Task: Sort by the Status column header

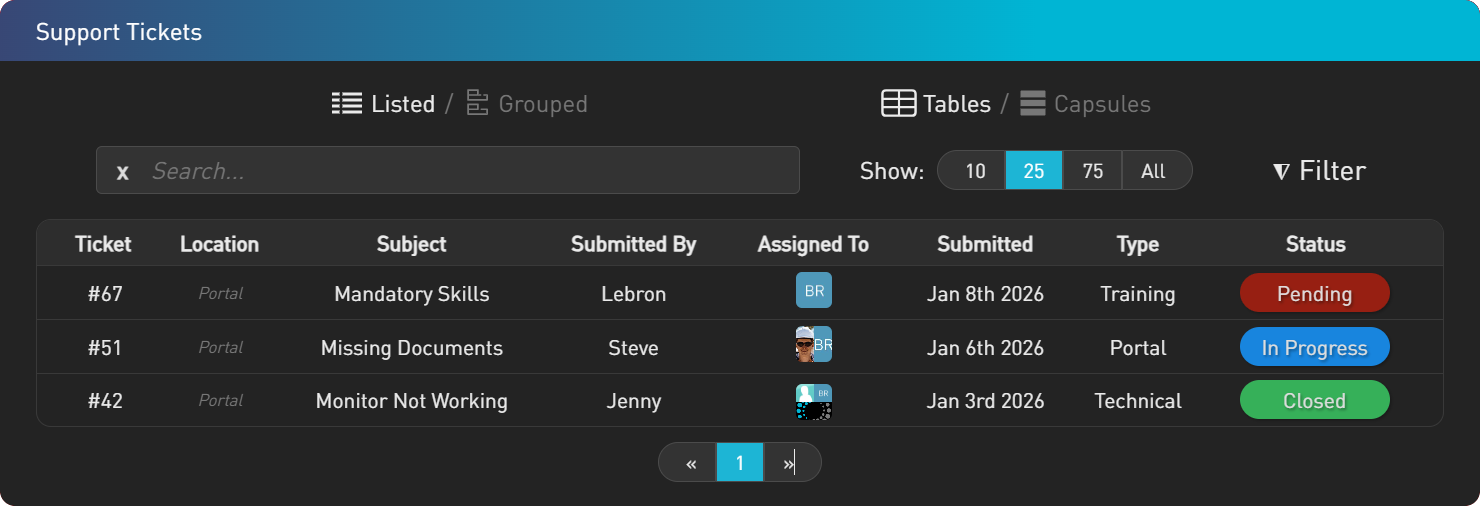Action: click(1315, 244)
